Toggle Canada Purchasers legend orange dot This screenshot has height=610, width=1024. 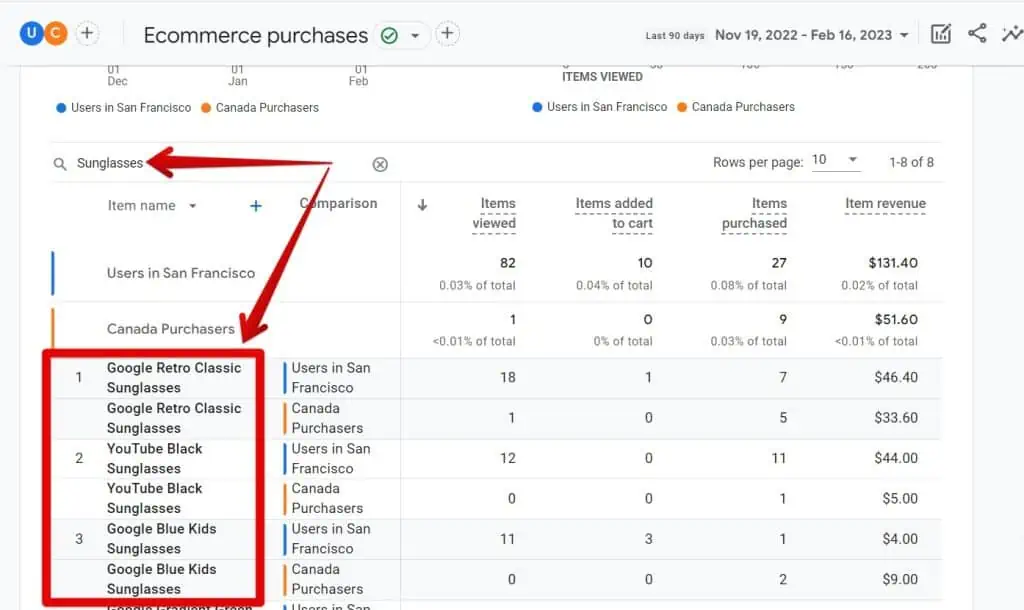point(206,108)
